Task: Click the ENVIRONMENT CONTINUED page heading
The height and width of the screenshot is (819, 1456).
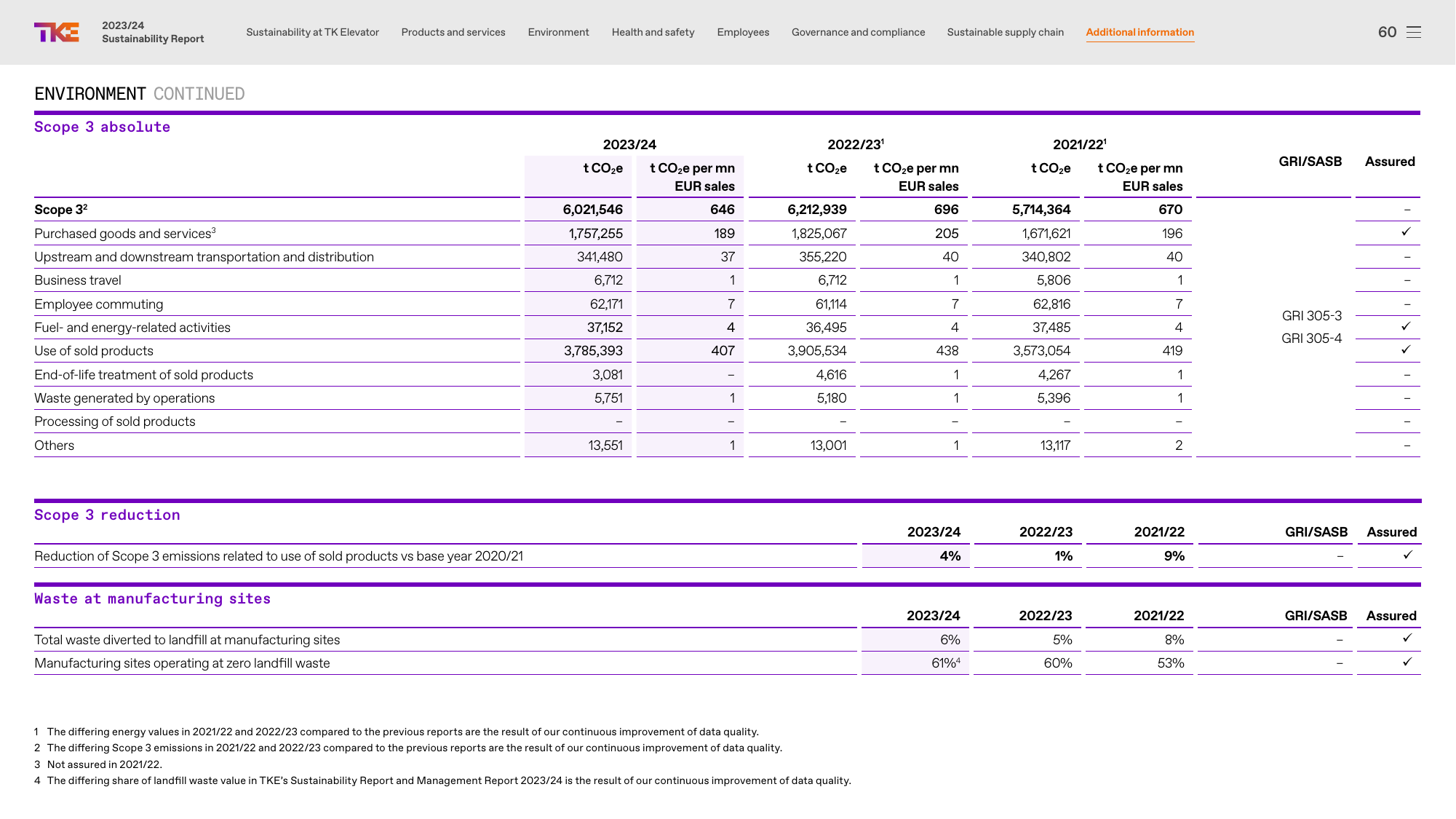Action: coord(140,94)
